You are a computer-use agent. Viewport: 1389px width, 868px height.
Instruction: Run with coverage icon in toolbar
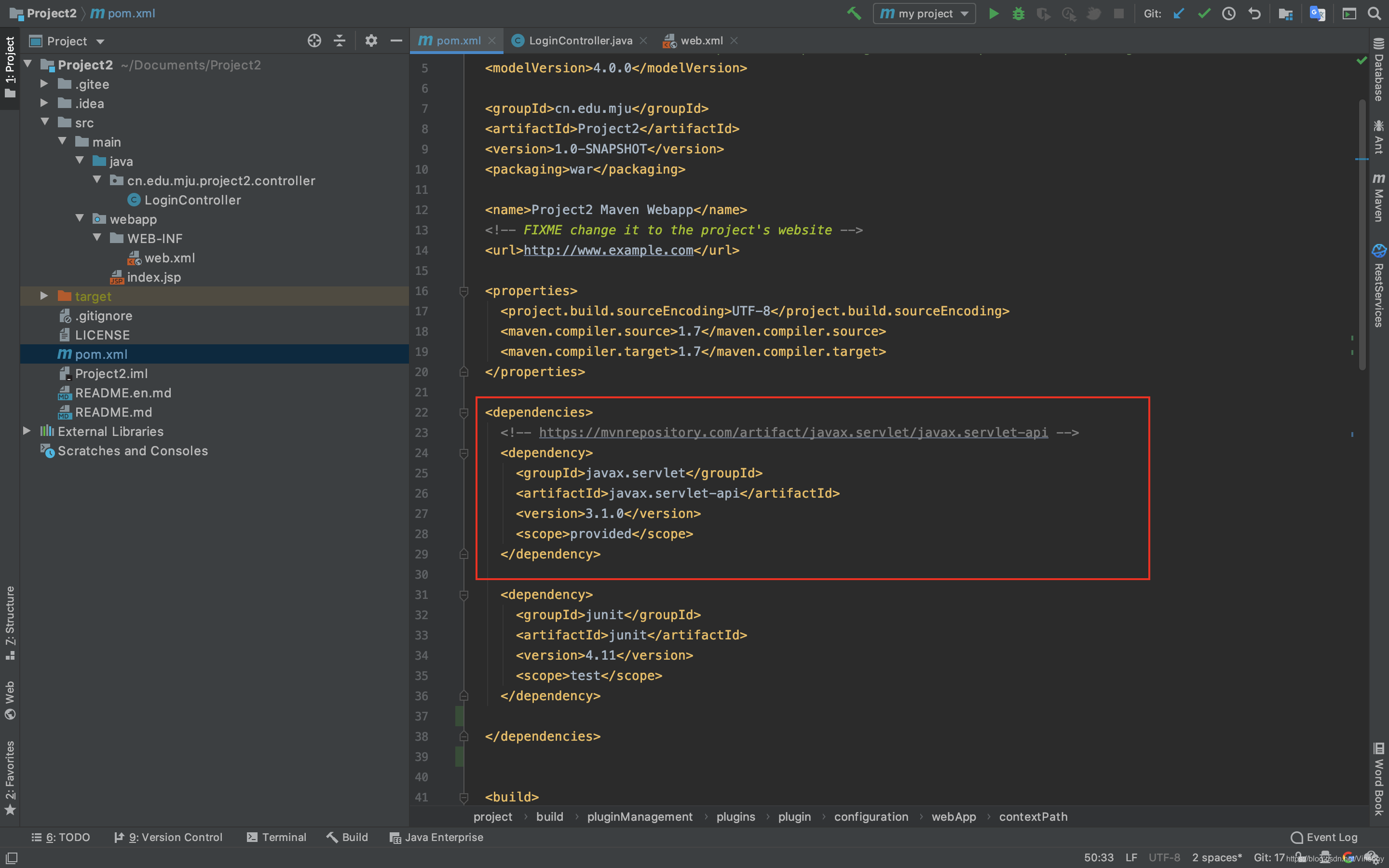coord(1043,13)
